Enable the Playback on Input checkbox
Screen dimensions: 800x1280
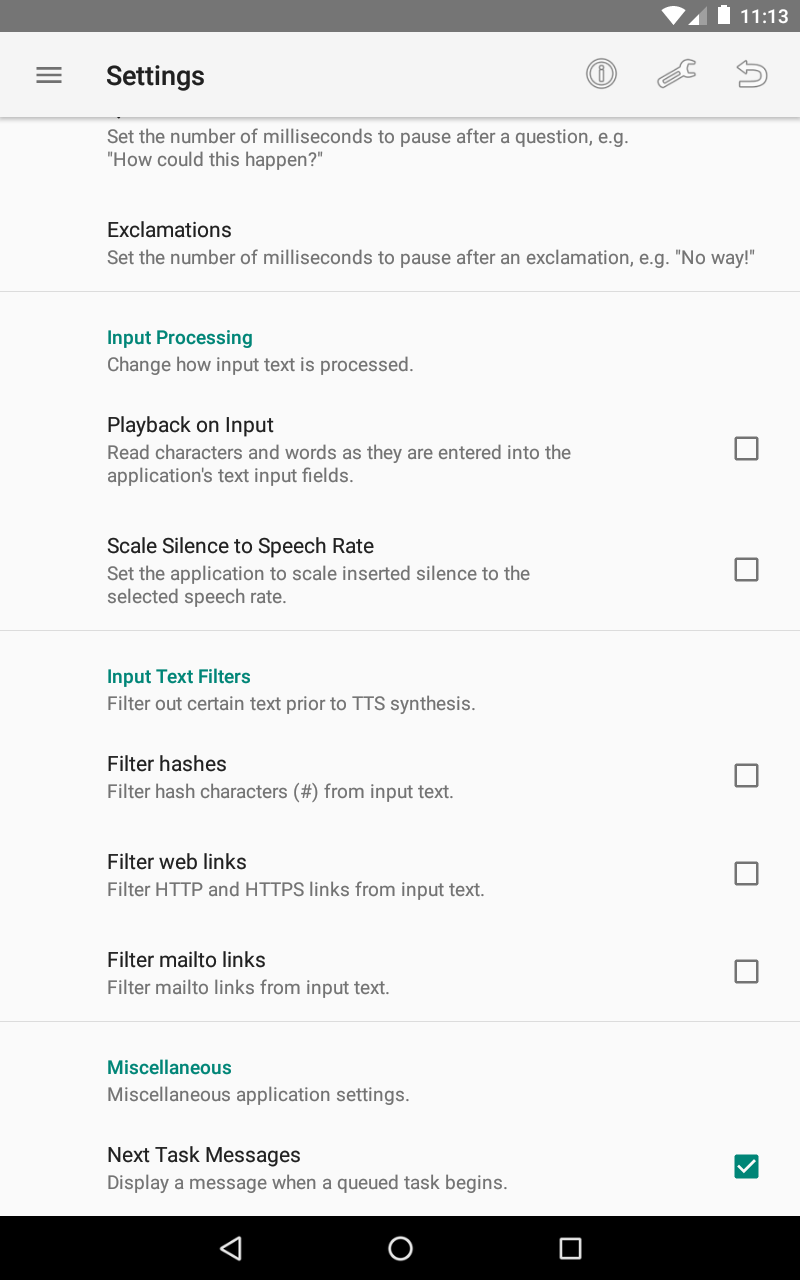(746, 449)
